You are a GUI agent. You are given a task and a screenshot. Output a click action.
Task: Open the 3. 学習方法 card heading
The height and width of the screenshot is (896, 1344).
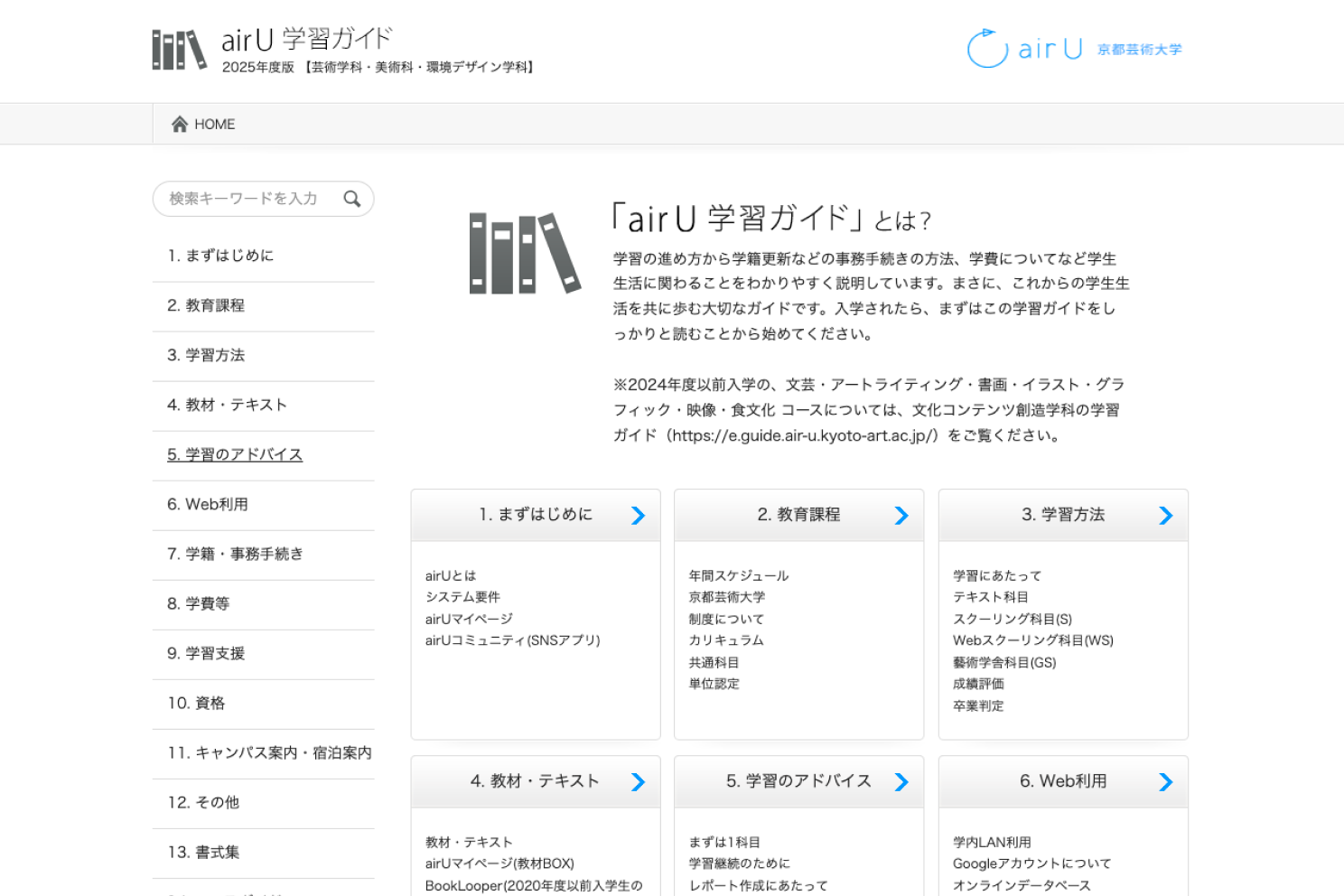(1063, 515)
